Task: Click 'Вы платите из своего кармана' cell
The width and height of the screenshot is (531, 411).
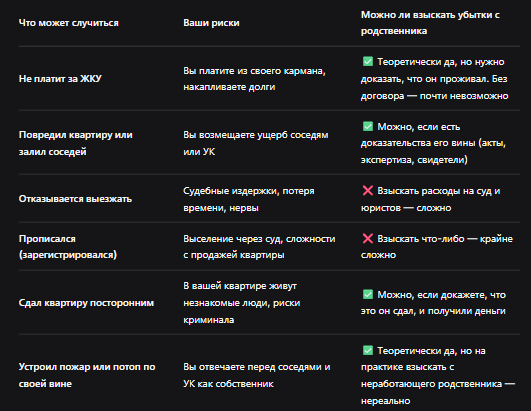Action: [x=254, y=79]
